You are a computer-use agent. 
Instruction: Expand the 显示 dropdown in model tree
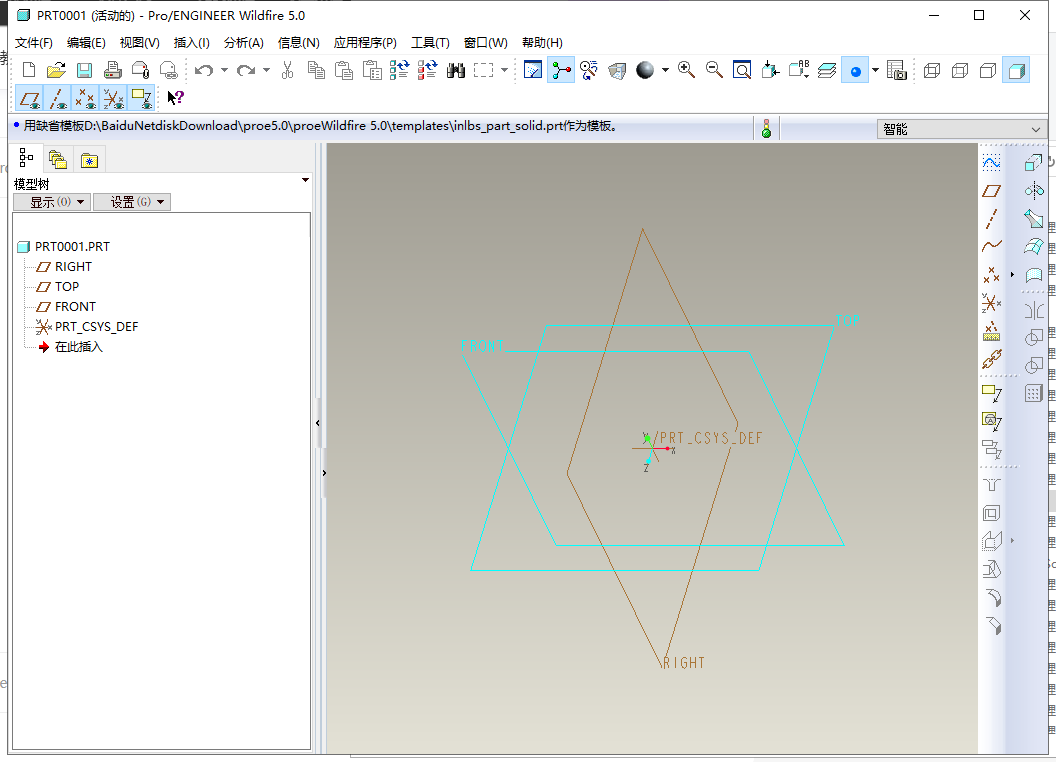coord(51,202)
